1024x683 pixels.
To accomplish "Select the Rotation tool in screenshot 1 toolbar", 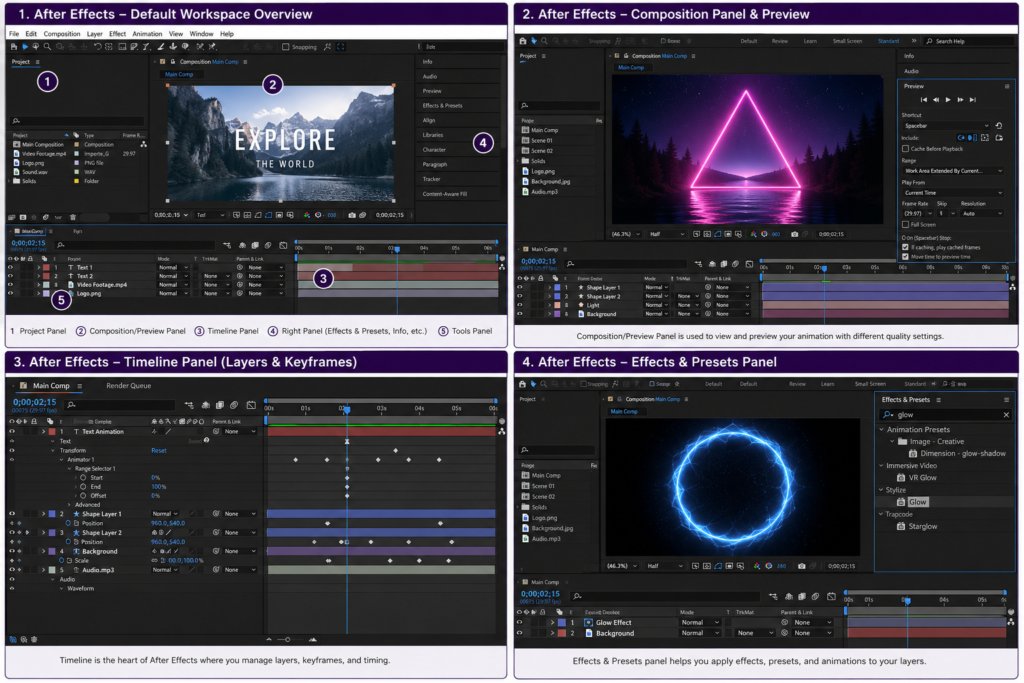I will [x=97, y=47].
